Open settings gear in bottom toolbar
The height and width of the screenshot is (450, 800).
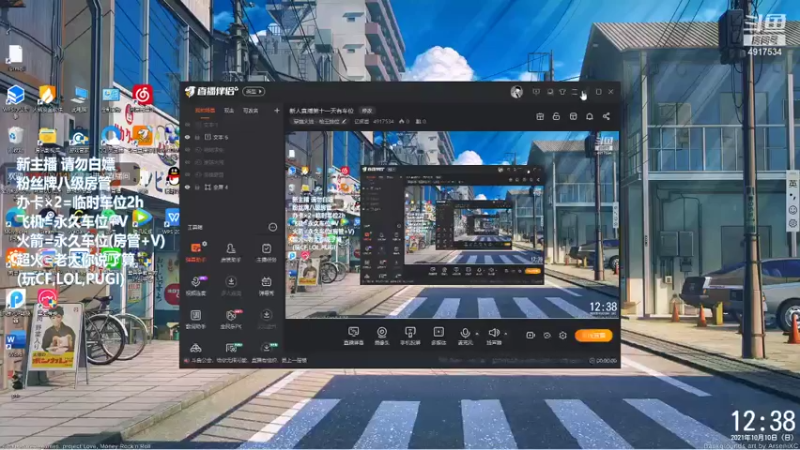(563, 335)
